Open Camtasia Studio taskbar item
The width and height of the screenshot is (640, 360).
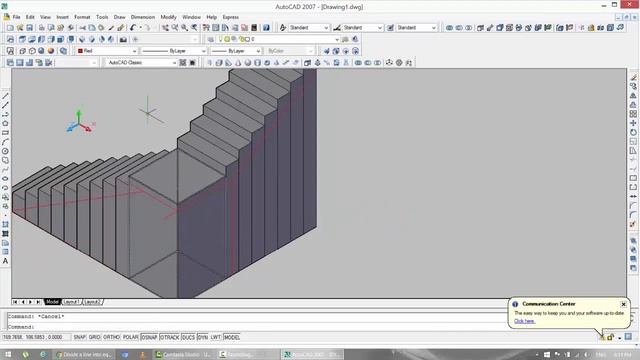point(184,354)
